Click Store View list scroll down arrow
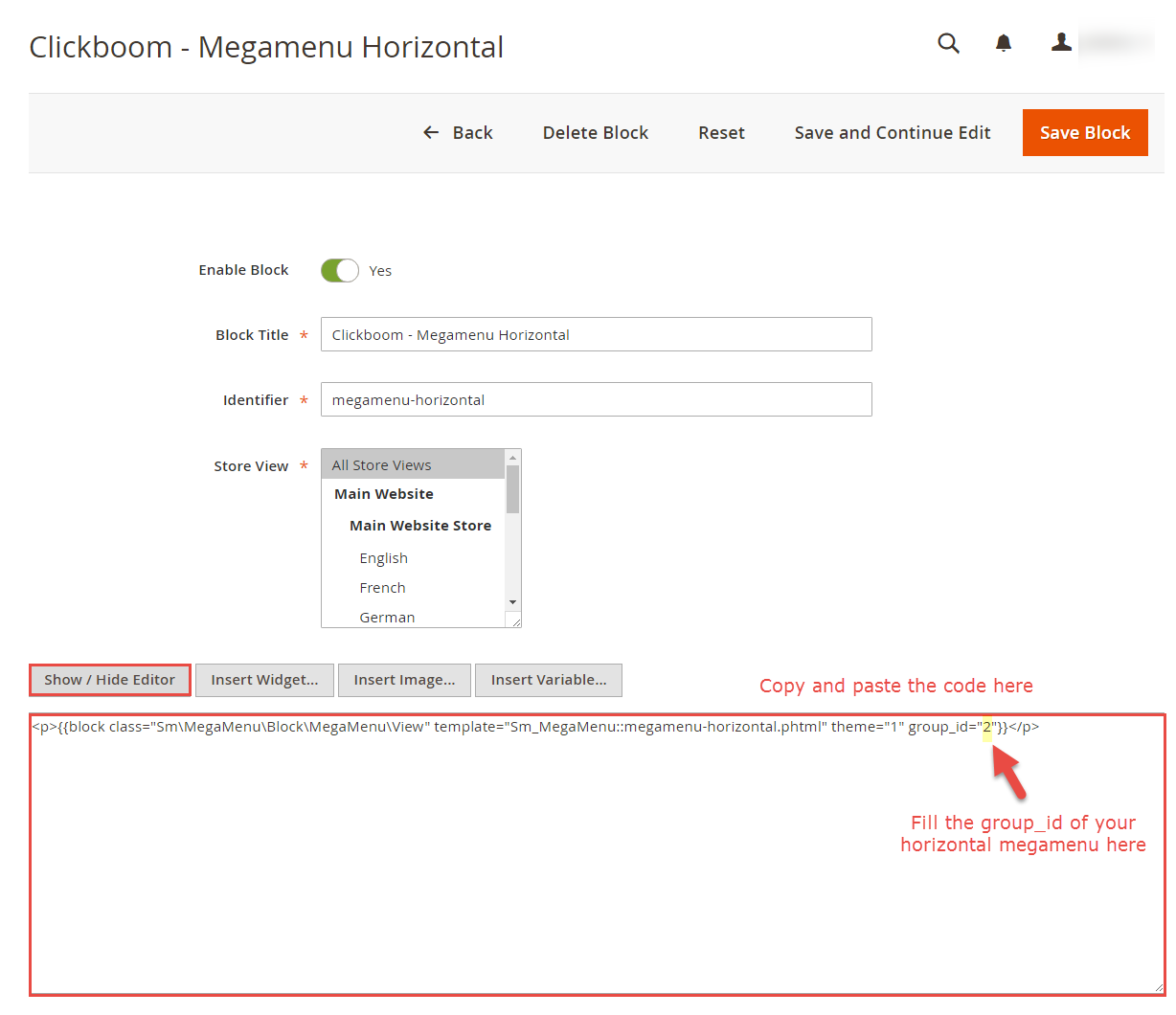Viewport: 1176px width, 1015px height. [x=512, y=602]
